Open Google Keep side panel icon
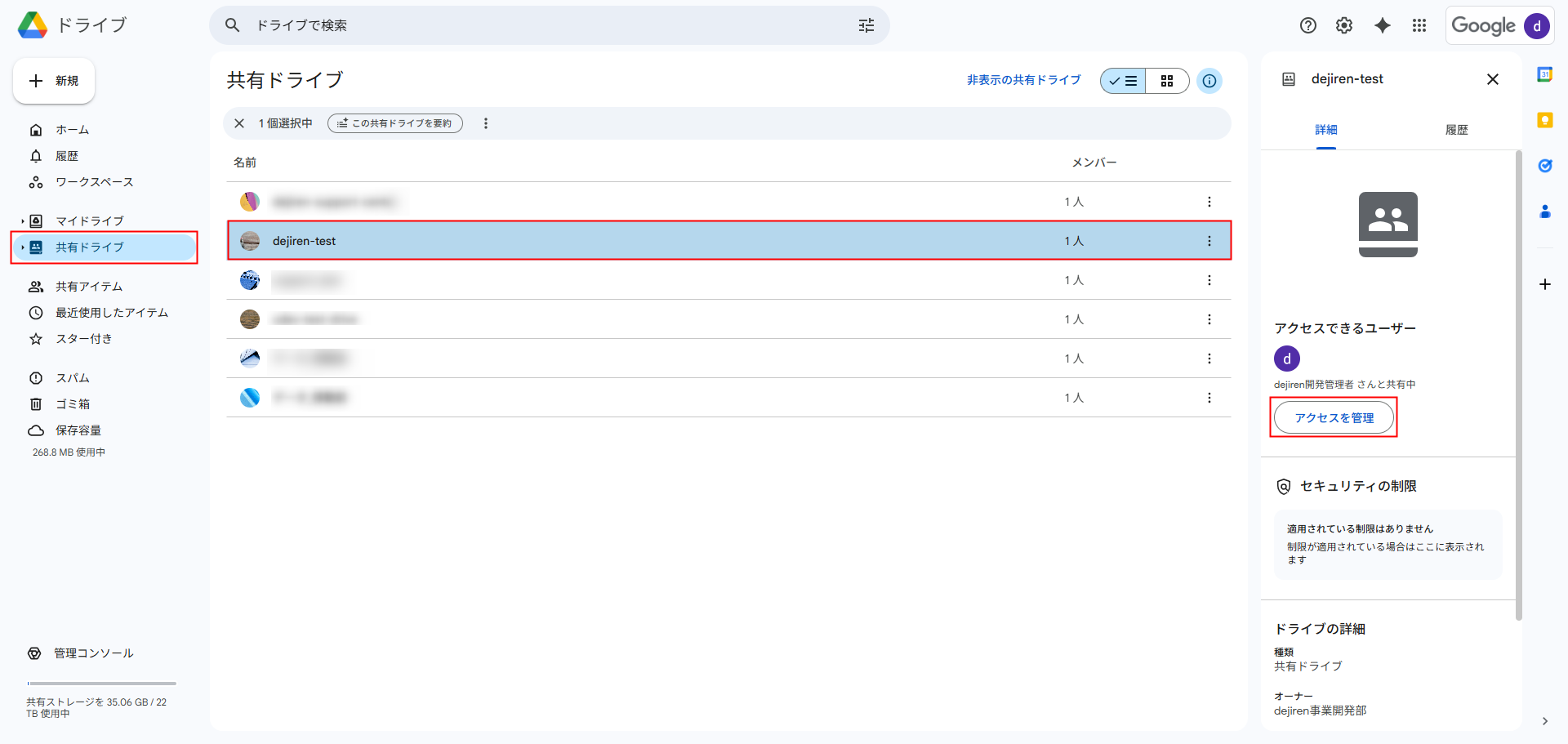 click(x=1544, y=120)
